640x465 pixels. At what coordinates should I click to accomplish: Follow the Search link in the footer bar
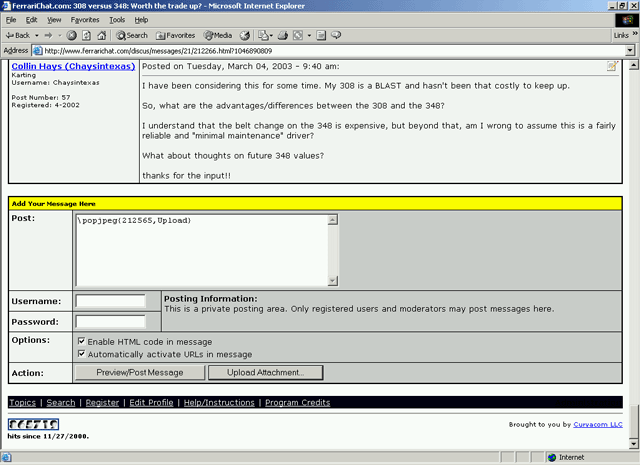(x=61, y=403)
